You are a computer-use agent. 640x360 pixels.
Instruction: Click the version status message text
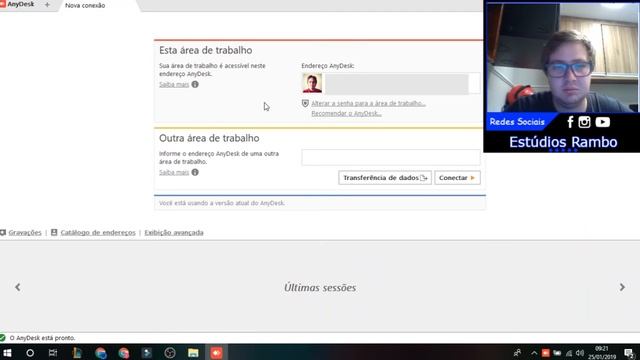222,203
